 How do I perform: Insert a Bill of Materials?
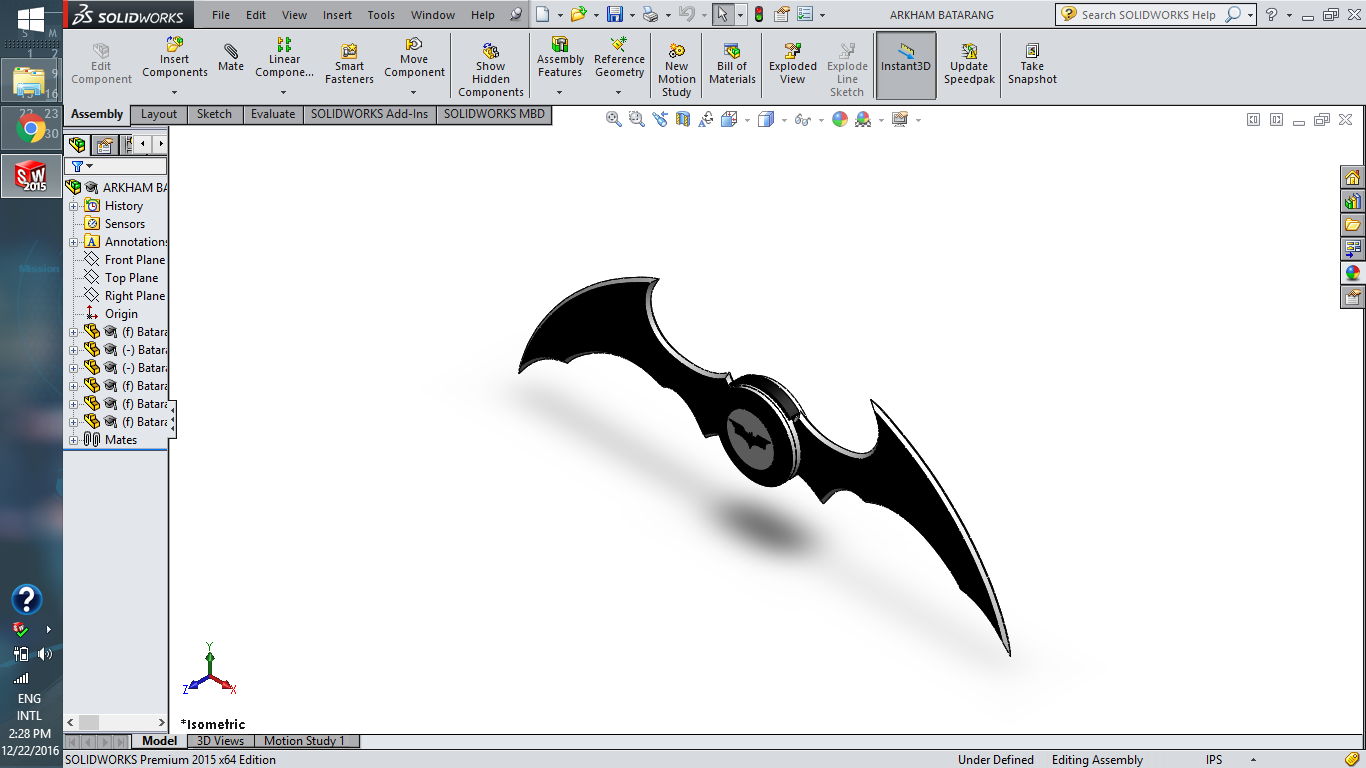(x=732, y=65)
